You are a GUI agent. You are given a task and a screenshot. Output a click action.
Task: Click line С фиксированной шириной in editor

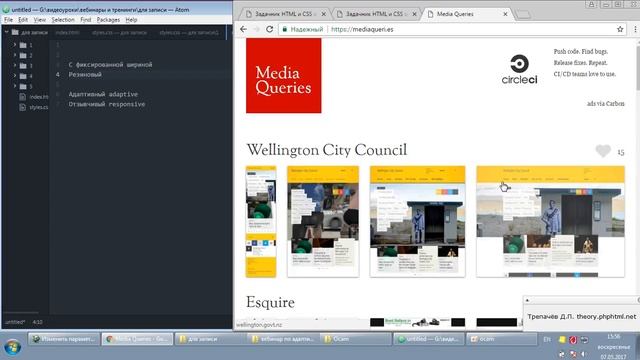tap(110, 64)
